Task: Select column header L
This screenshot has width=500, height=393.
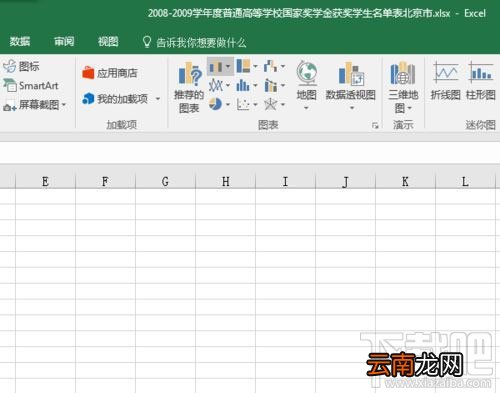Action: (465, 182)
